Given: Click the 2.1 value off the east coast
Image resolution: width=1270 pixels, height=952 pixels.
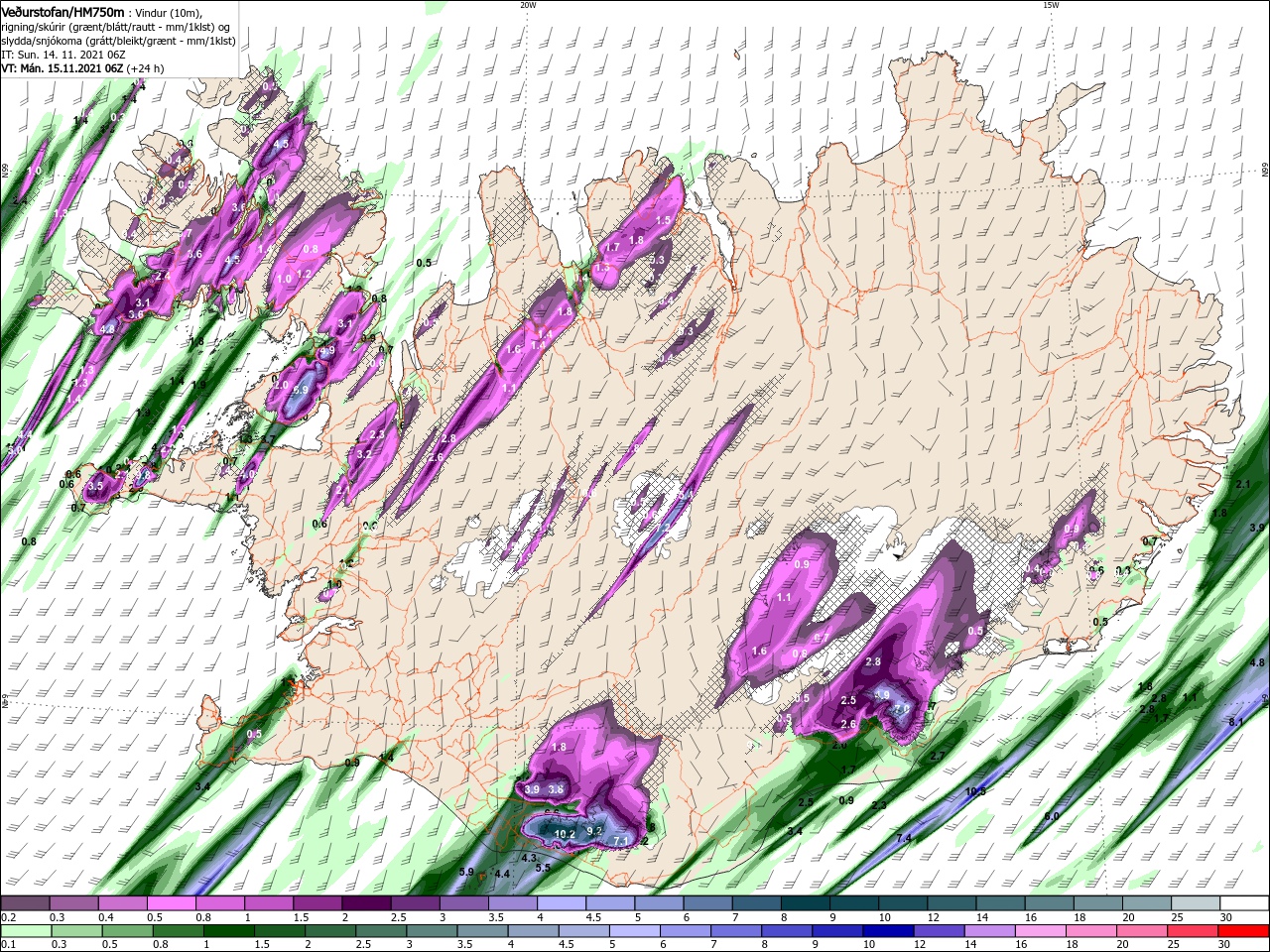Looking at the screenshot, I should [1244, 483].
